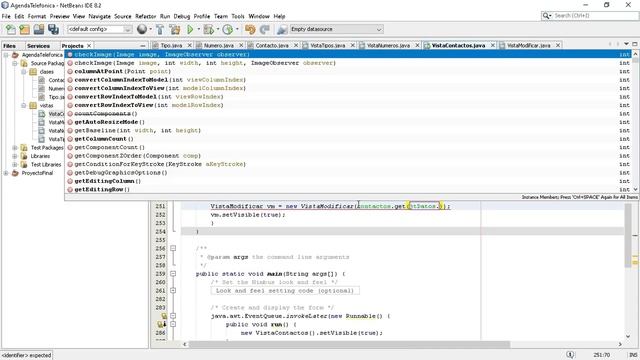640x360 pixels.
Task: Click the Open Project toolbar icon
Action: coord(39,29)
